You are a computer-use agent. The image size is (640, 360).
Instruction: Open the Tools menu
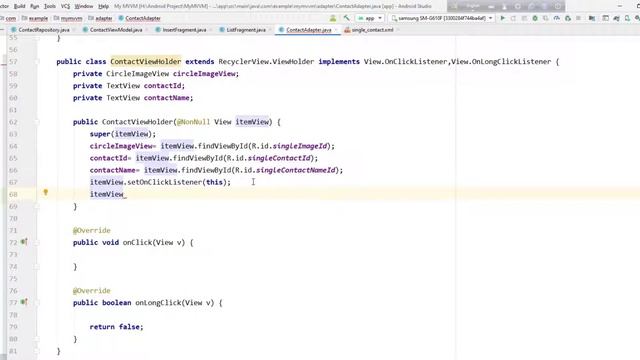click(x=50, y=6)
